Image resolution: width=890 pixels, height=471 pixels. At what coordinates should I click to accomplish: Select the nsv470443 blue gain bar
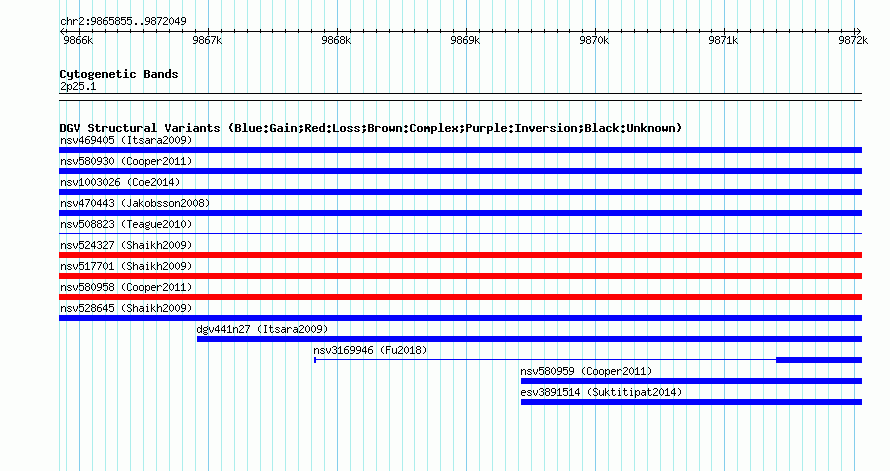pos(460,213)
